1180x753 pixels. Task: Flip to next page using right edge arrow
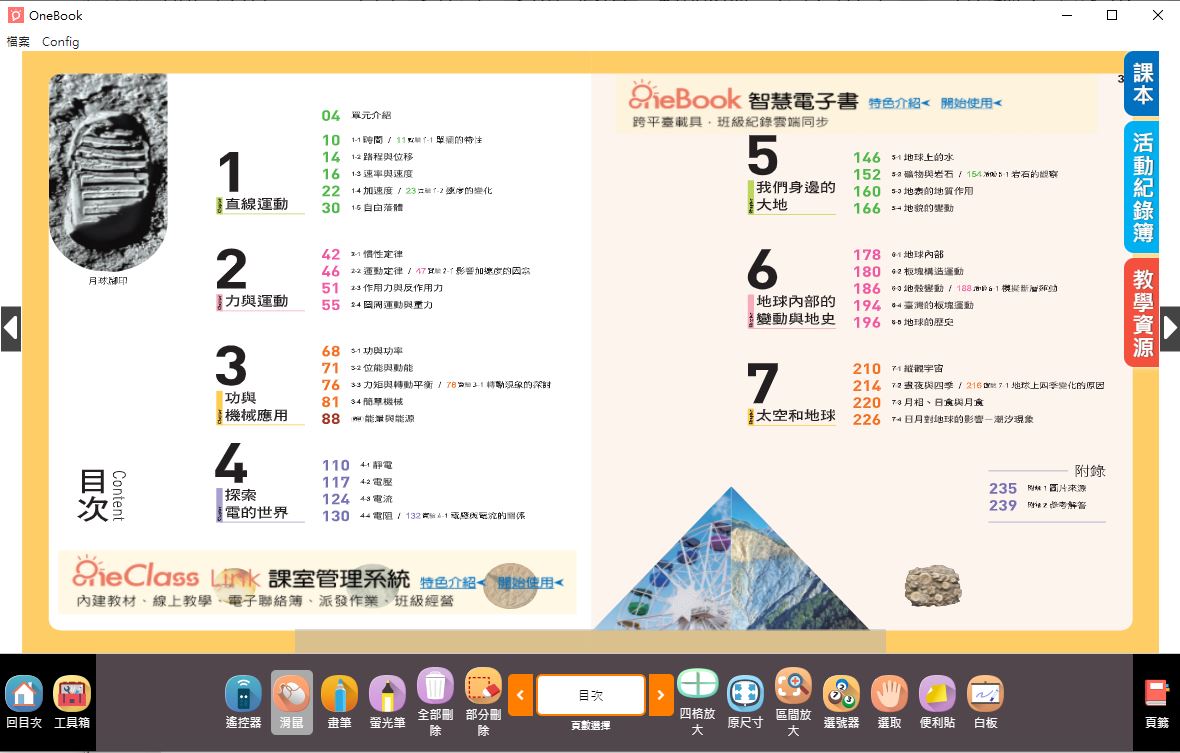click(1169, 329)
